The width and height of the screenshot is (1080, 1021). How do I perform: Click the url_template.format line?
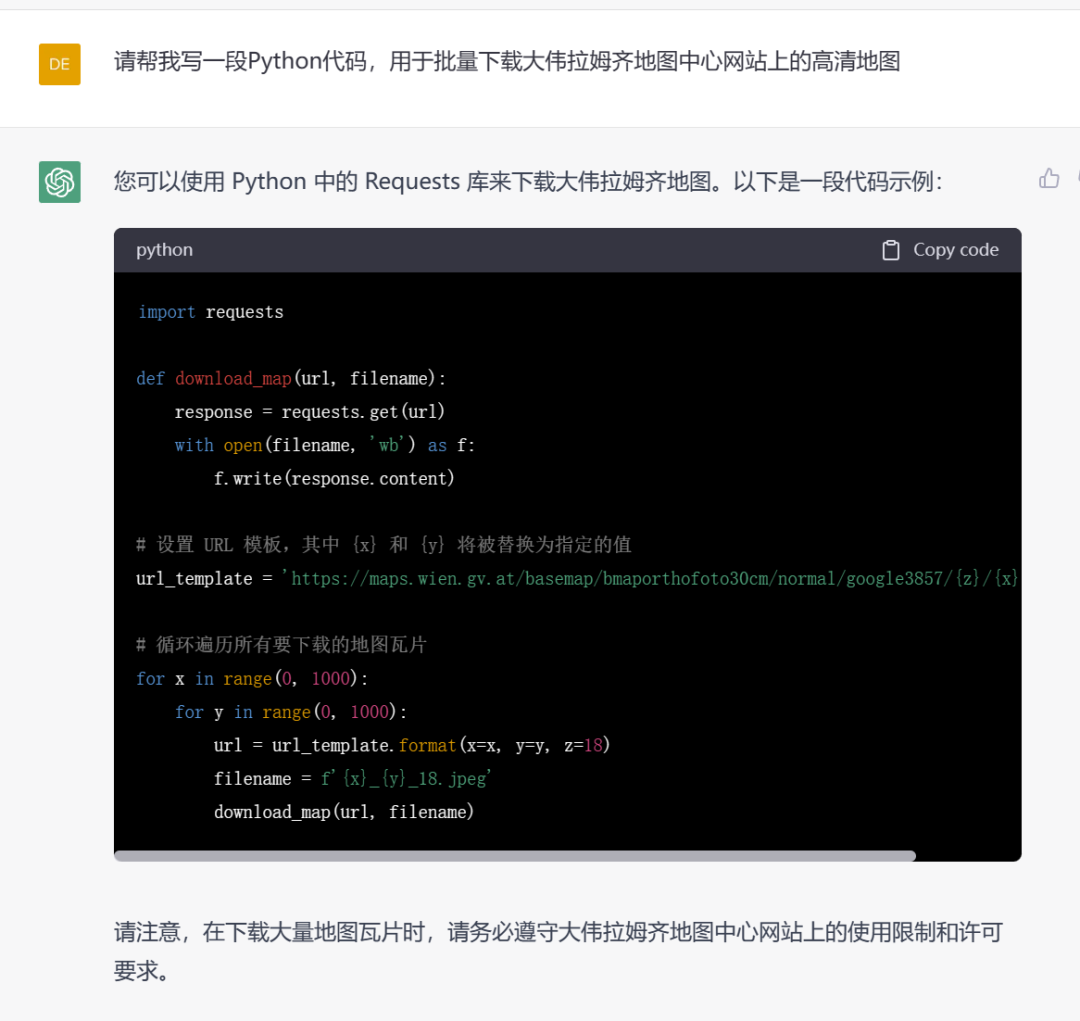[x=412, y=745]
